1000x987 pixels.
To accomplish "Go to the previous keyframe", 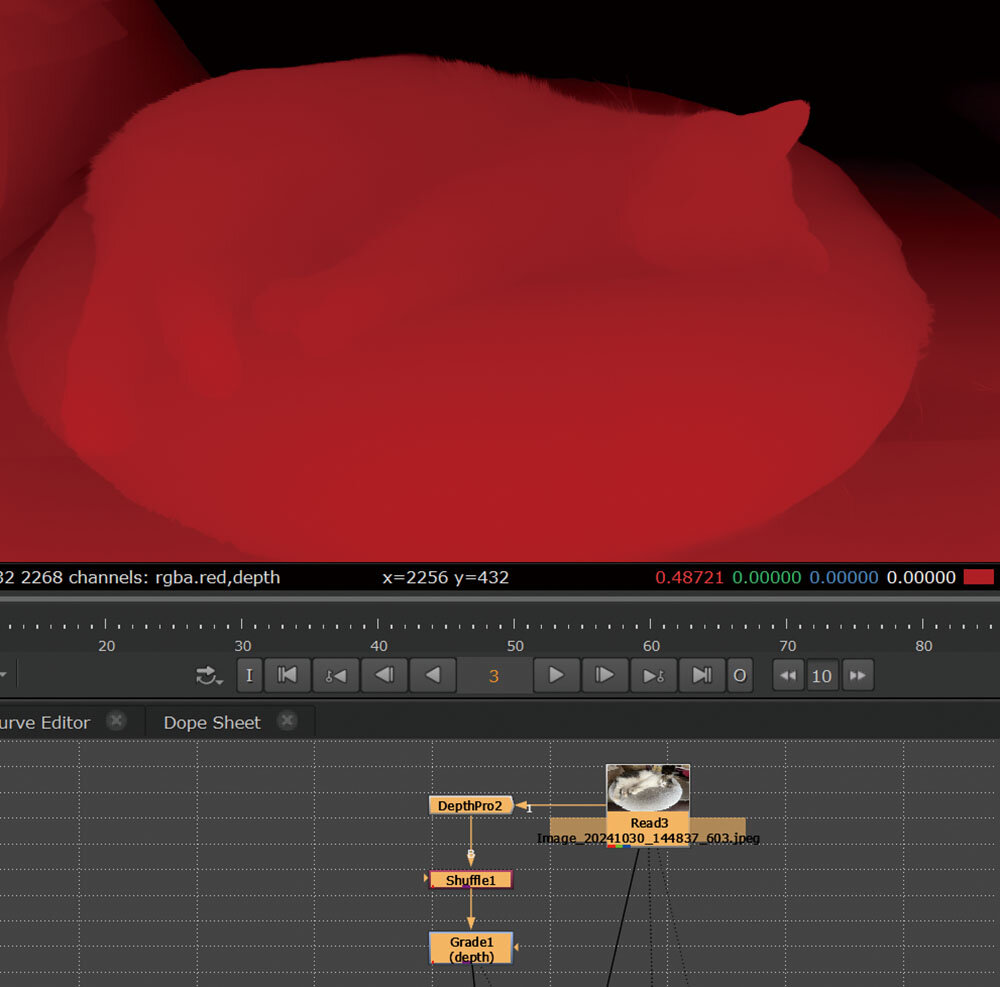I will [335, 676].
